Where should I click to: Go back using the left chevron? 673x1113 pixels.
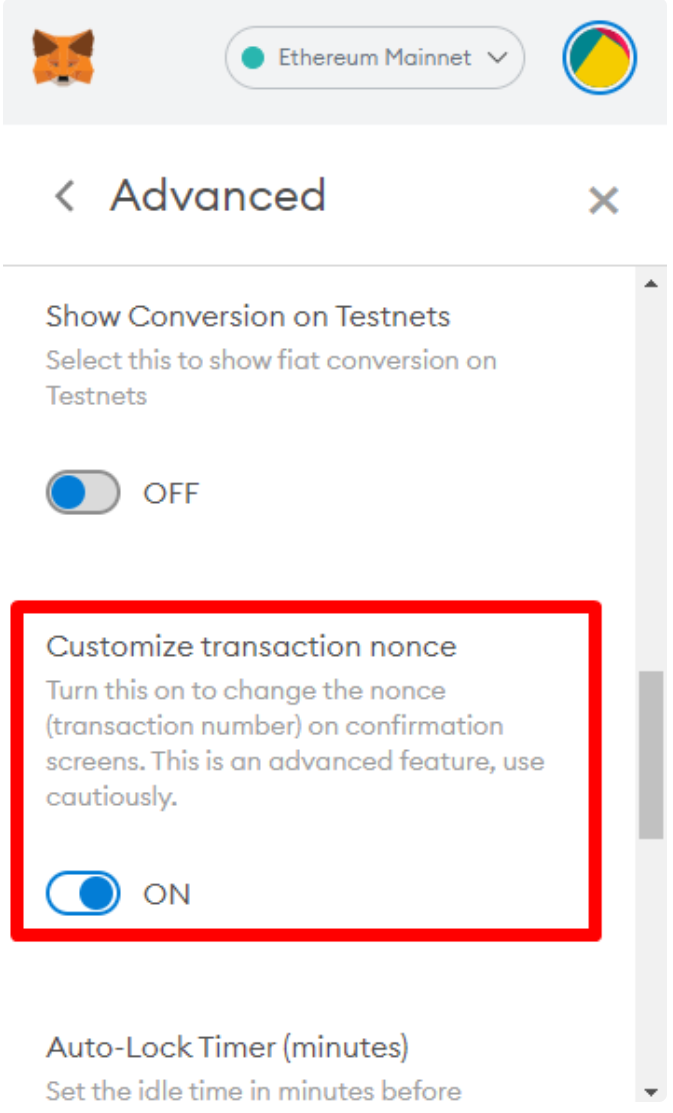click(65, 196)
